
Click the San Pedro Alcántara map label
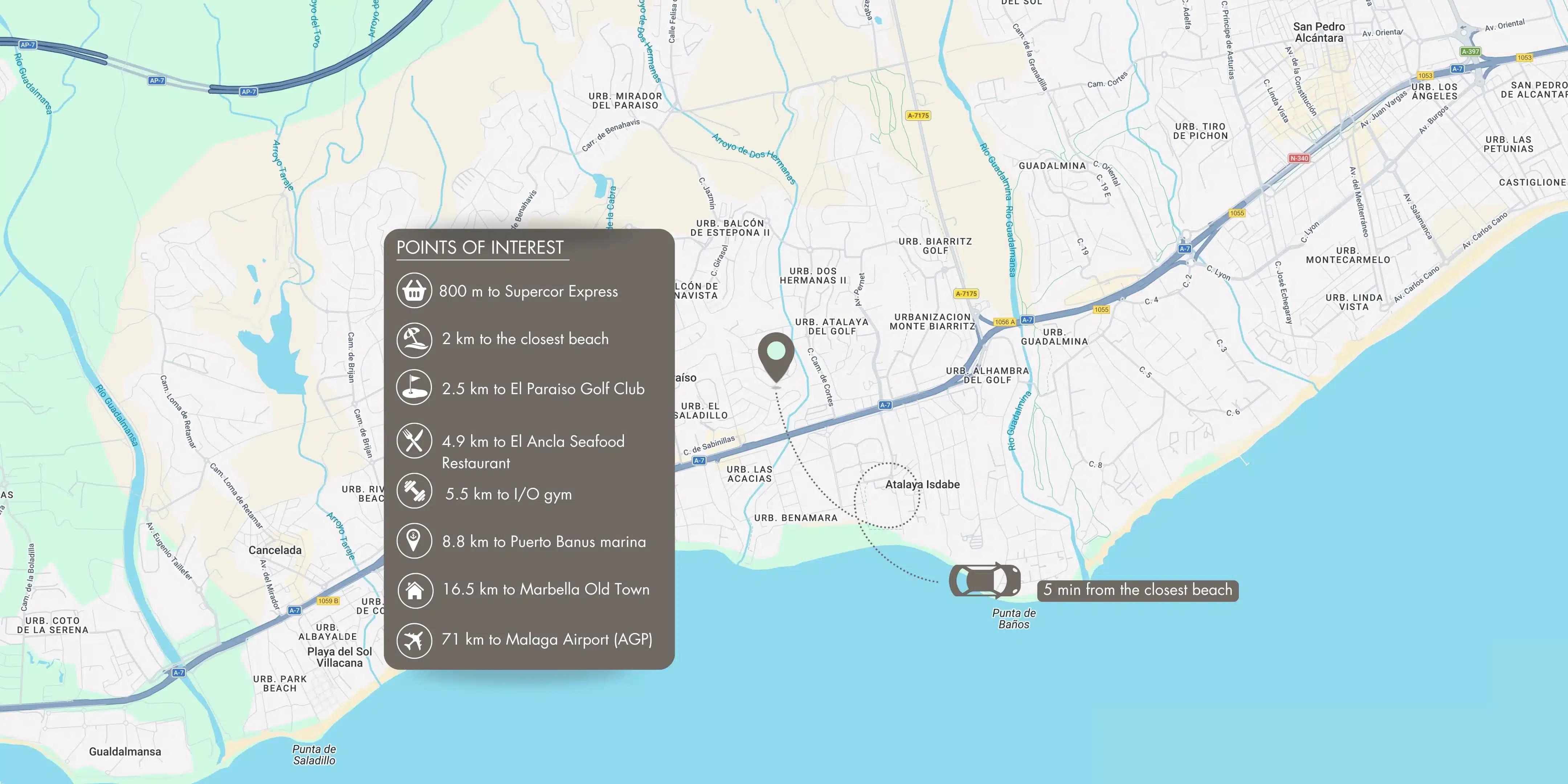tap(1318, 32)
